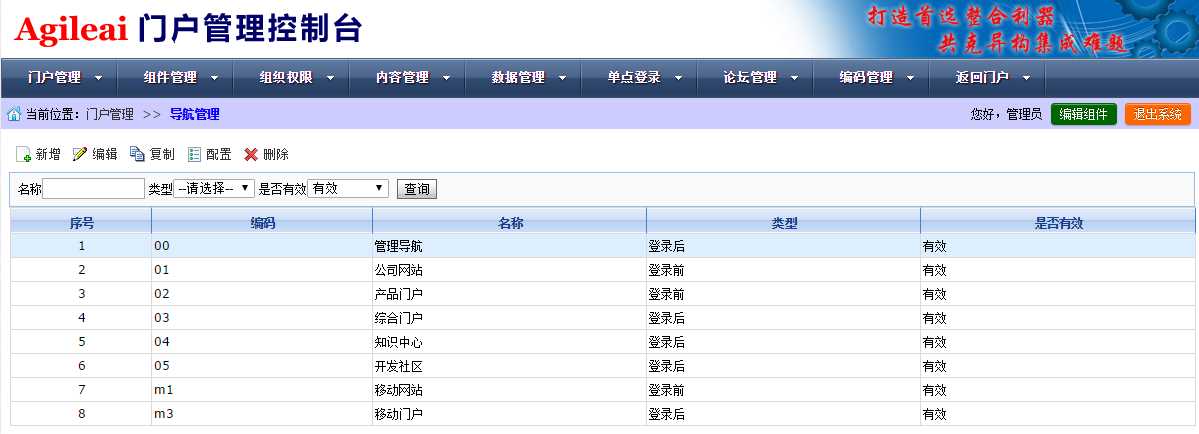1199x434 pixels.
Task: Expand the 类型 --请选择-- dropdown
Action: point(214,189)
